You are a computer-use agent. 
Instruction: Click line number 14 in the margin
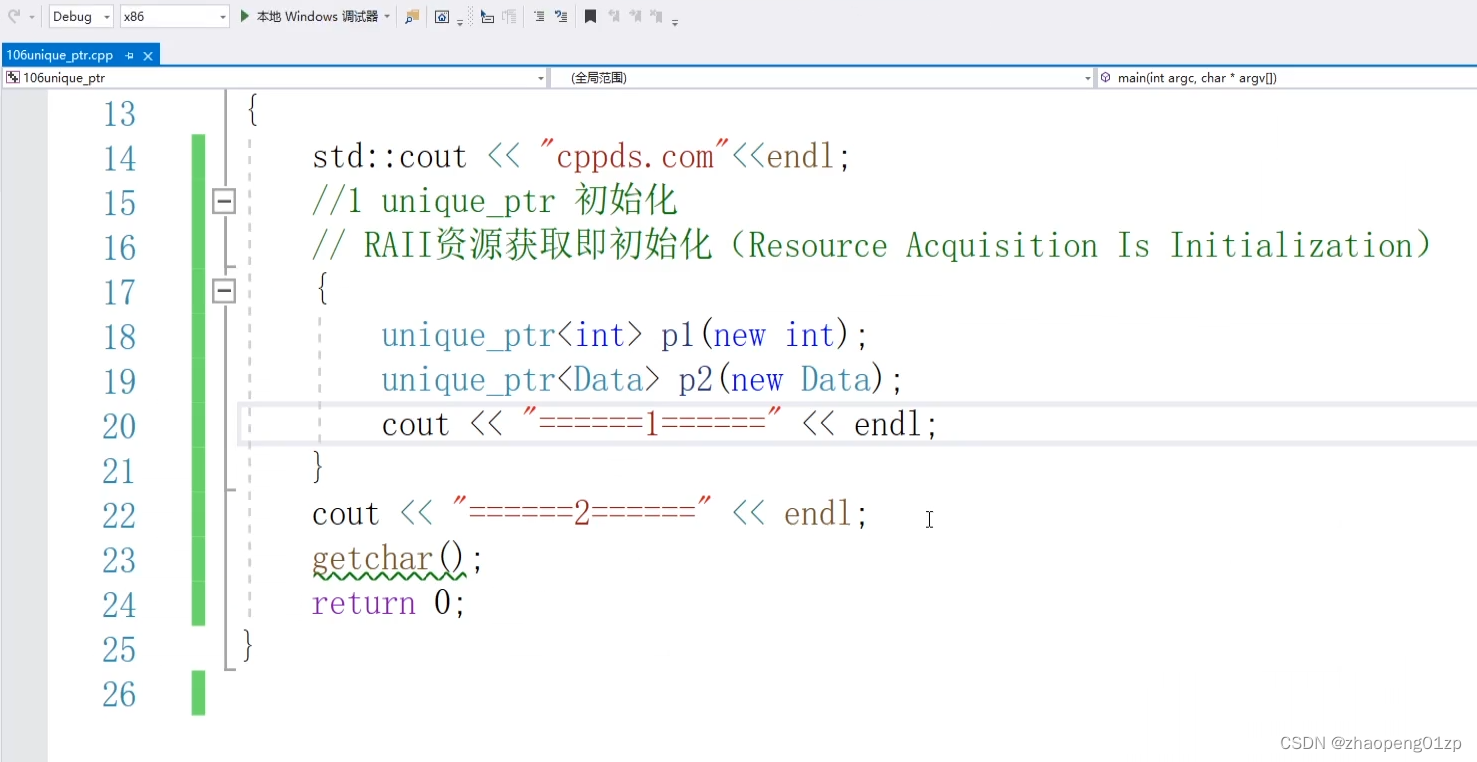[x=119, y=158]
